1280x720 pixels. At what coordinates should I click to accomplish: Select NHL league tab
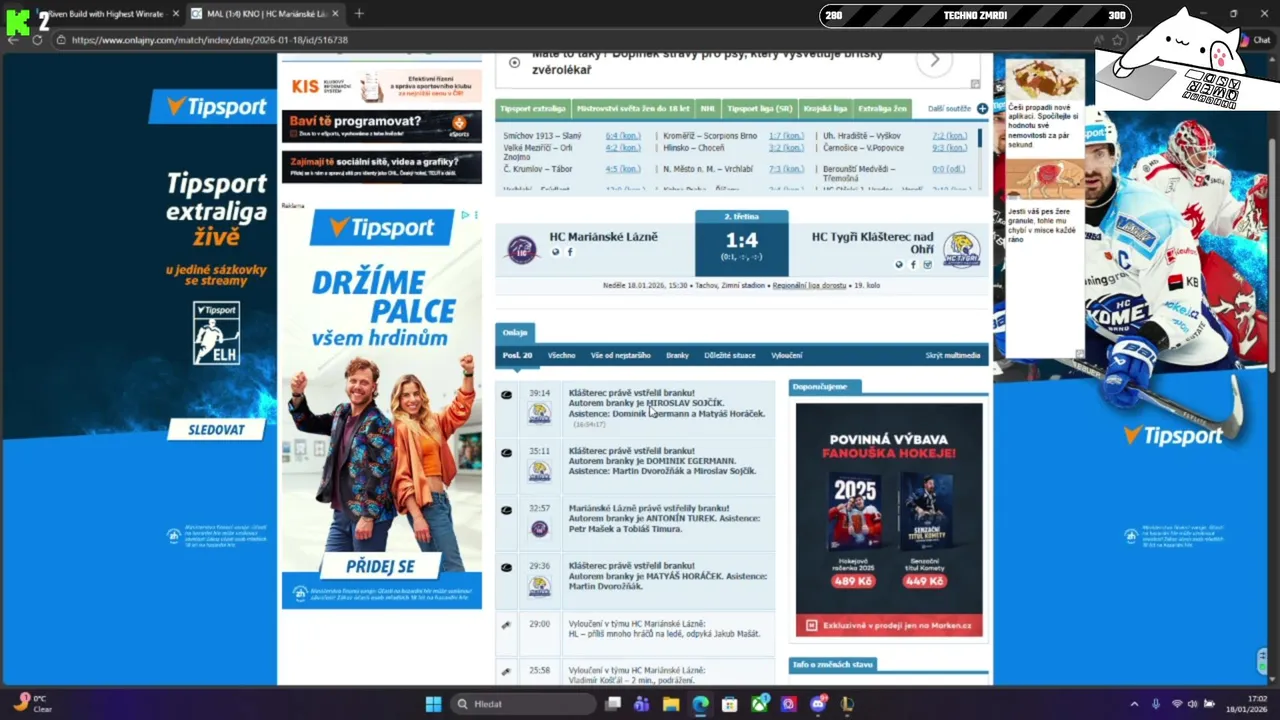[x=707, y=108]
